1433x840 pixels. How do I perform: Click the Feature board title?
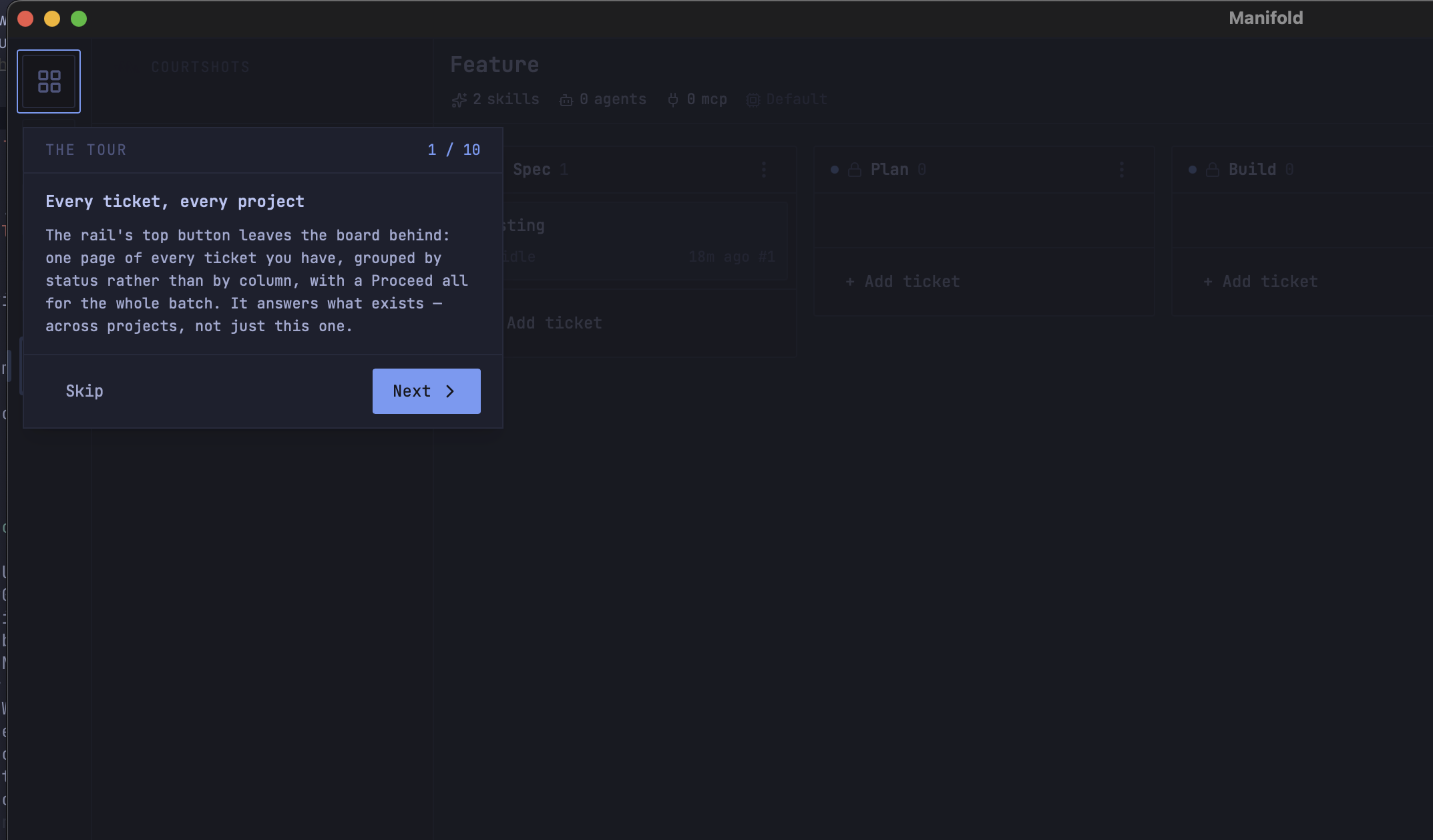pyautogui.click(x=494, y=65)
